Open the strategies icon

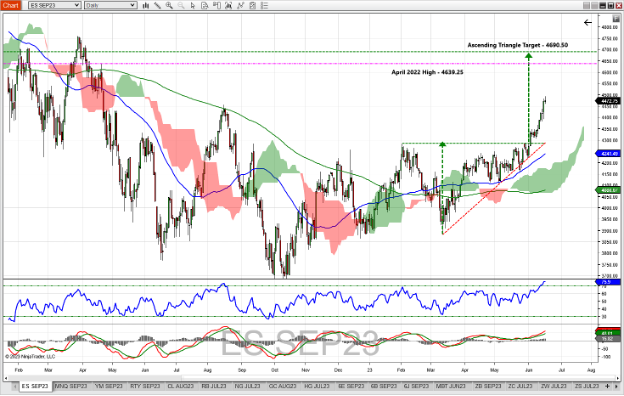[252, 5]
